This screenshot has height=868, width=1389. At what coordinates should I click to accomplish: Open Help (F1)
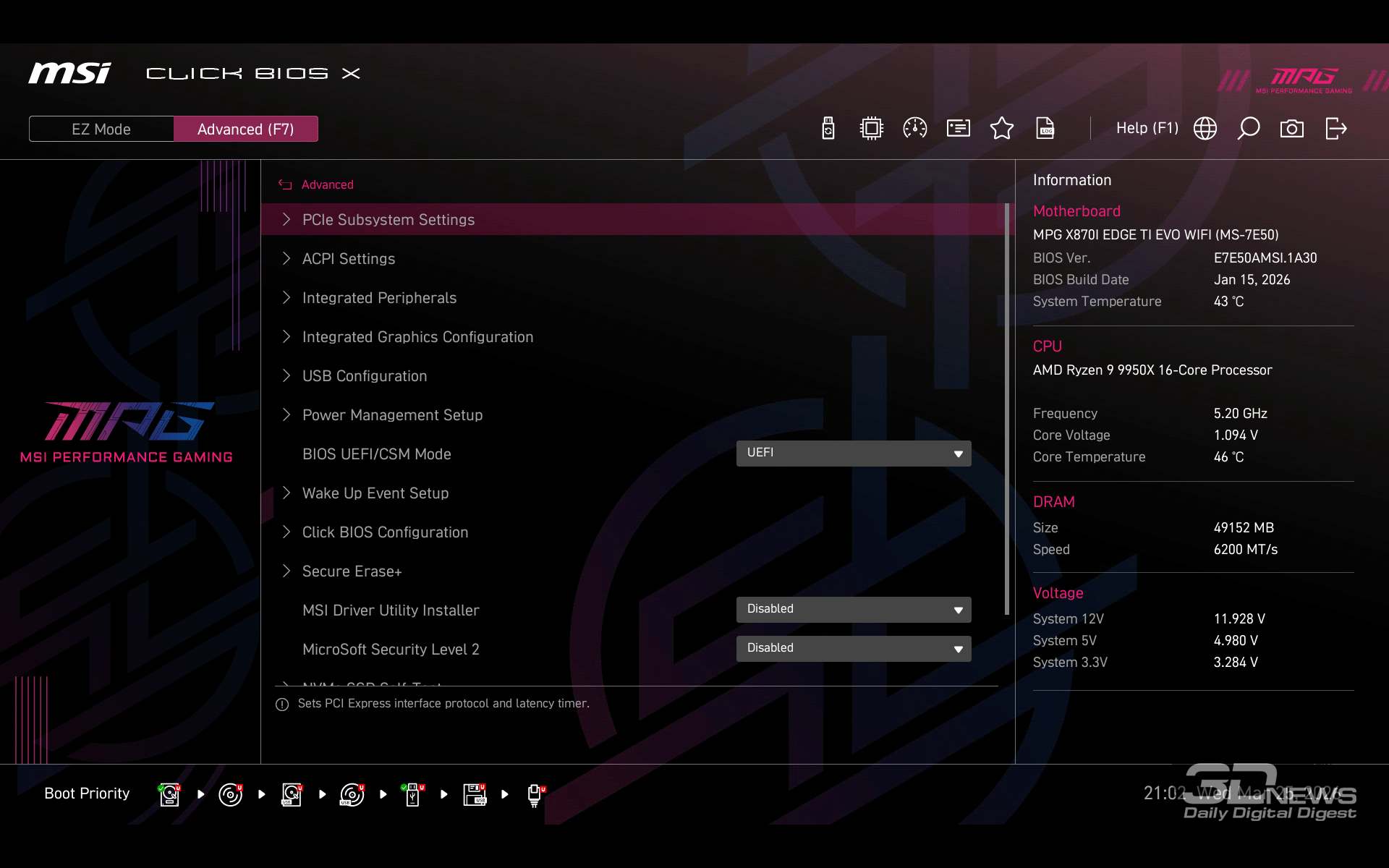point(1147,129)
